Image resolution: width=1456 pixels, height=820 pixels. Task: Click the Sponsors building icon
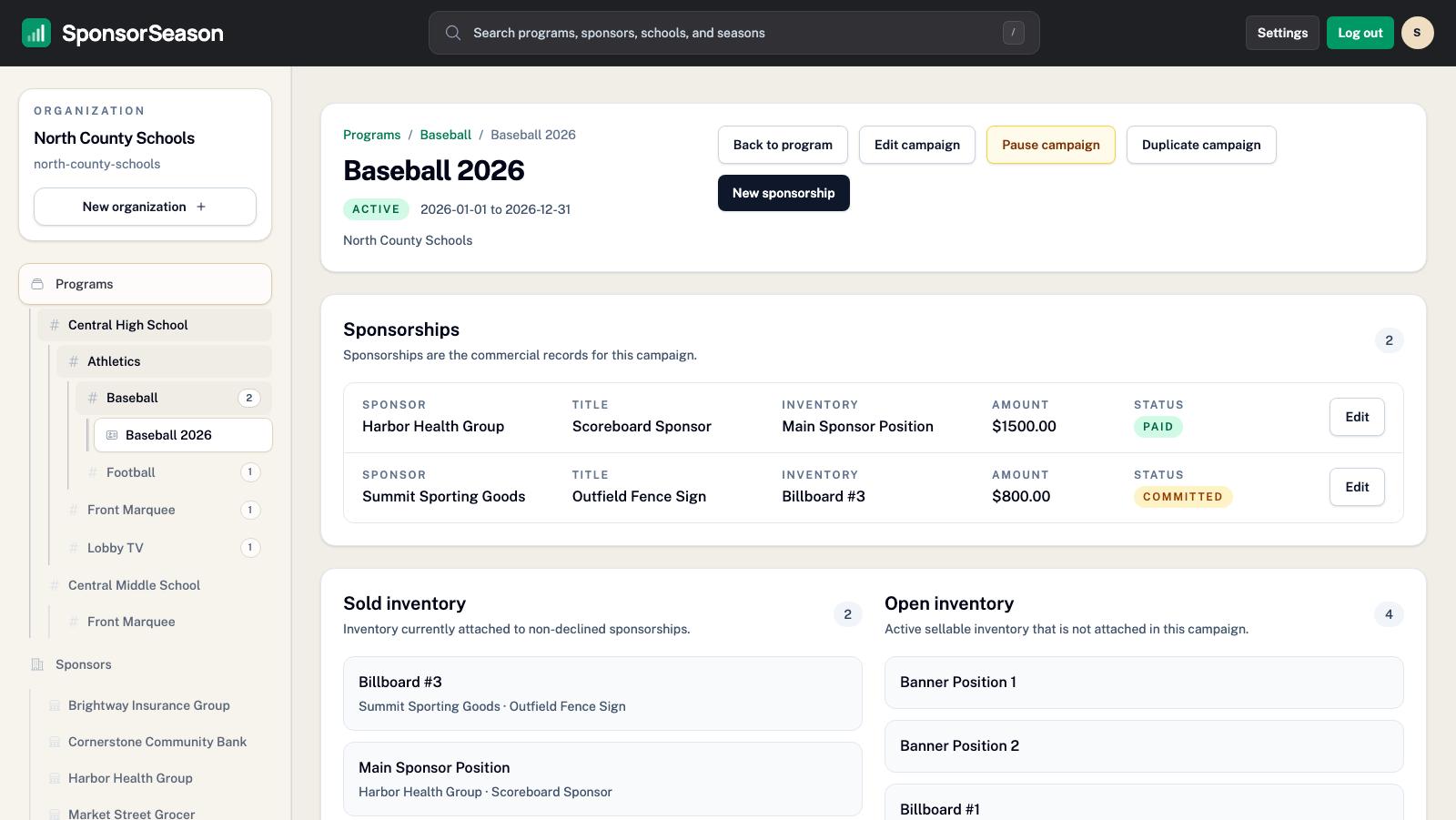coord(37,664)
